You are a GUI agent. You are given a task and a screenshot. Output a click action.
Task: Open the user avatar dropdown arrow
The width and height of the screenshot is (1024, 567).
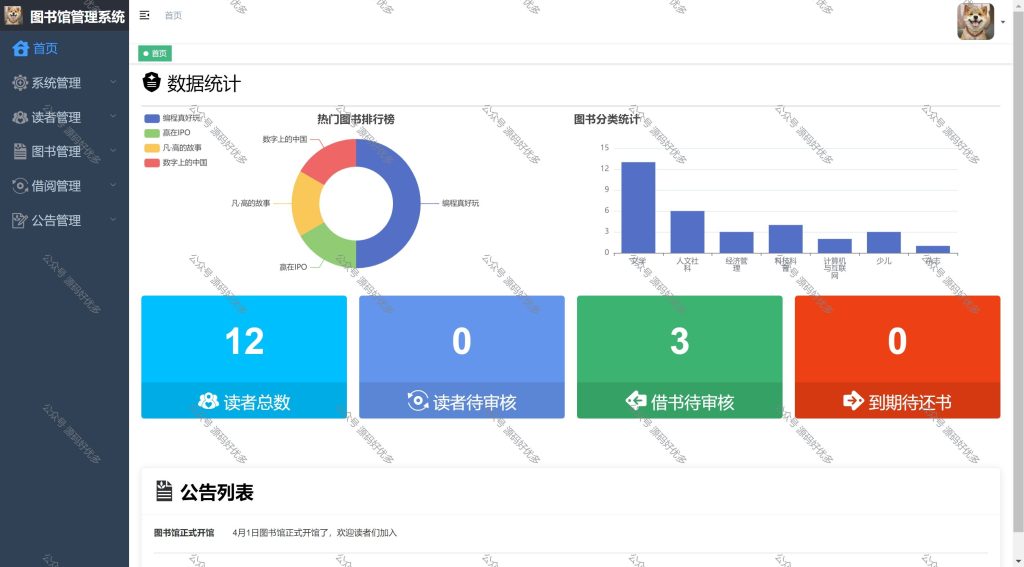click(x=1003, y=22)
